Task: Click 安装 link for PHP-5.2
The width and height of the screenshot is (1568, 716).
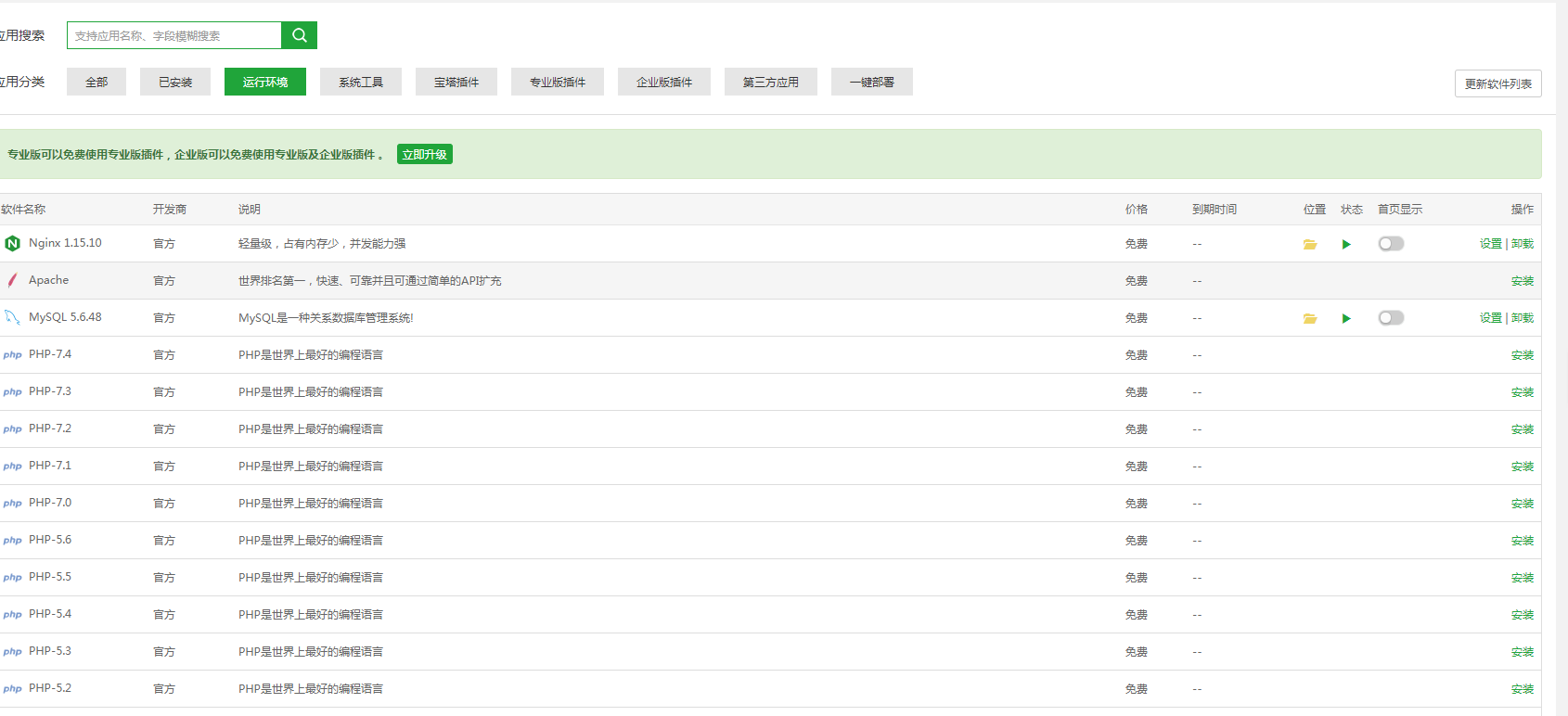Action: (x=1523, y=688)
